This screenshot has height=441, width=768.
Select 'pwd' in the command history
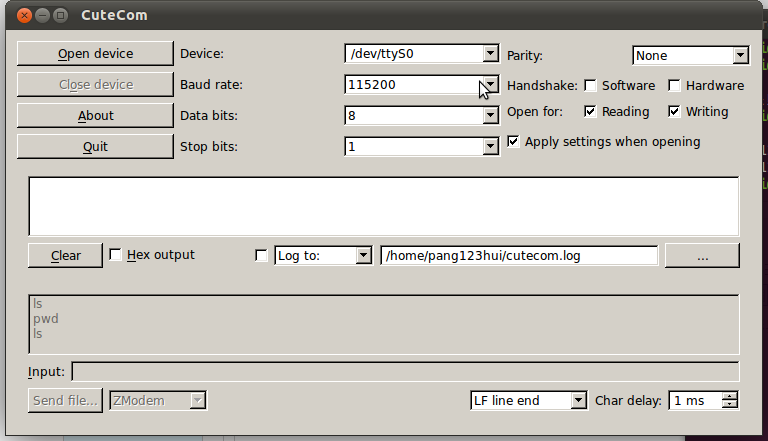46,318
